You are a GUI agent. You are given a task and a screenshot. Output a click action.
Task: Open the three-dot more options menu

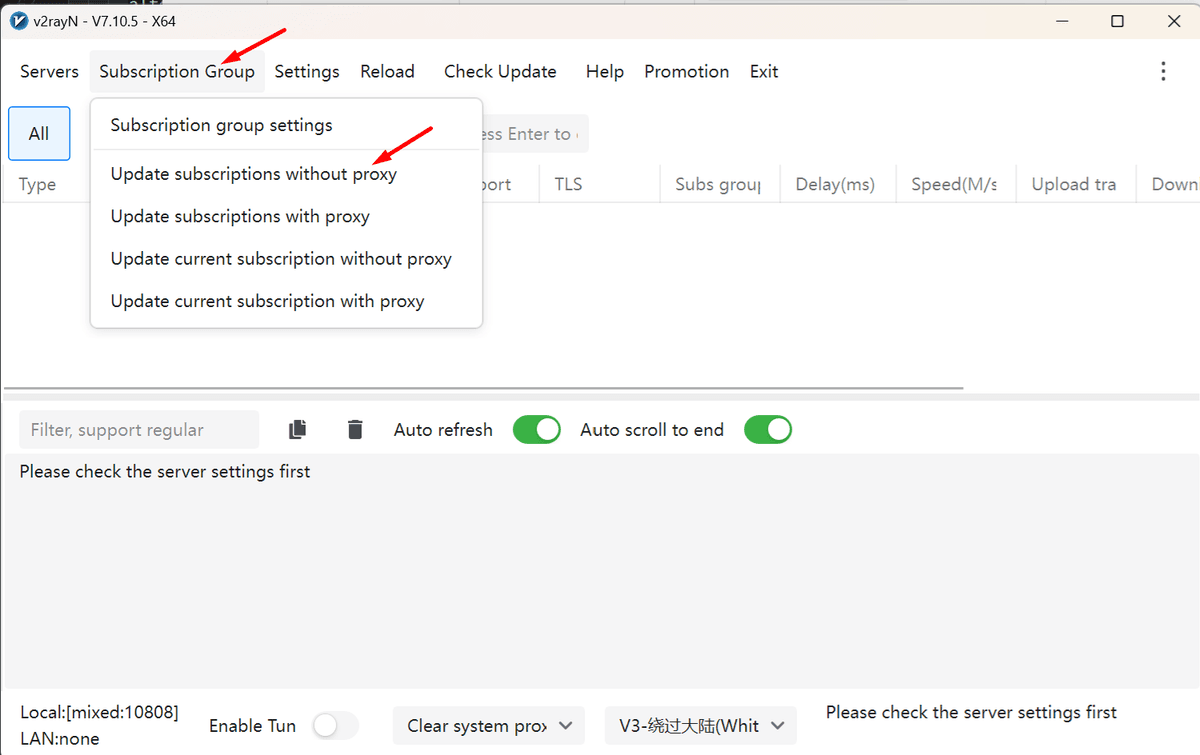click(x=1163, y=71)
